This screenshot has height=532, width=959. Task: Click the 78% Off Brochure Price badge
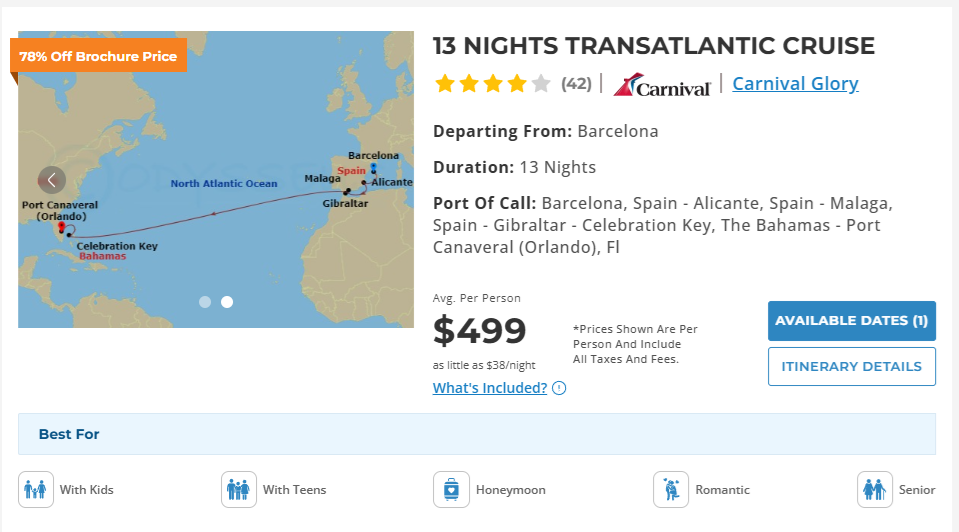pyautogui.click(x=98, y=56)
